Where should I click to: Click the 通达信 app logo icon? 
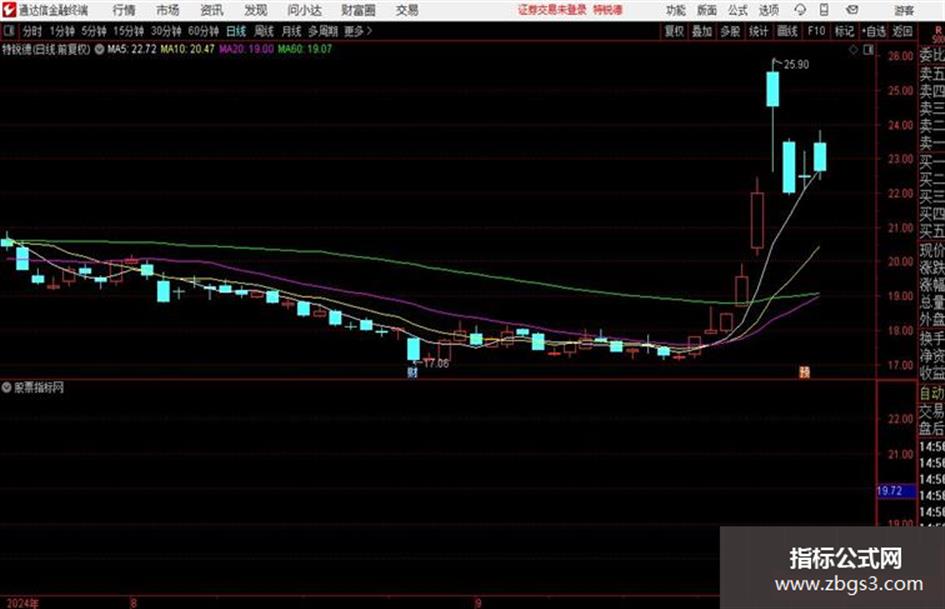pos(9,10)
